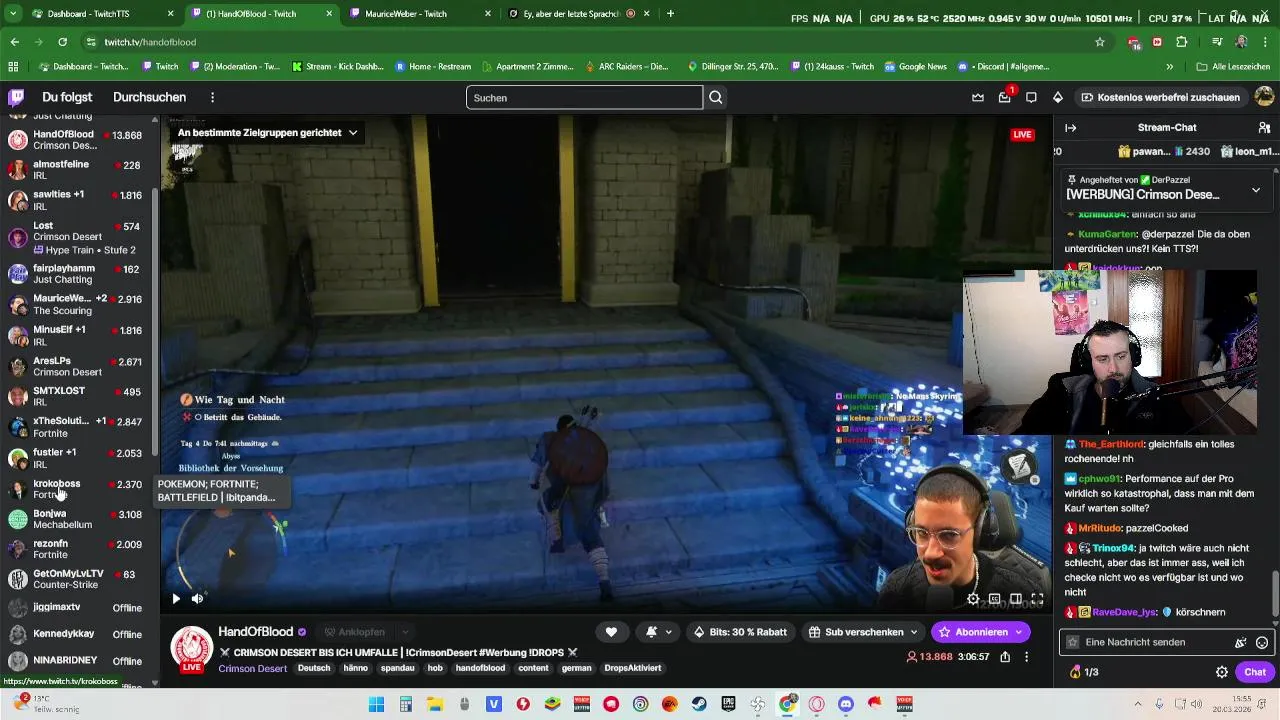Open the Steam taskbar icon

[699, 704]
